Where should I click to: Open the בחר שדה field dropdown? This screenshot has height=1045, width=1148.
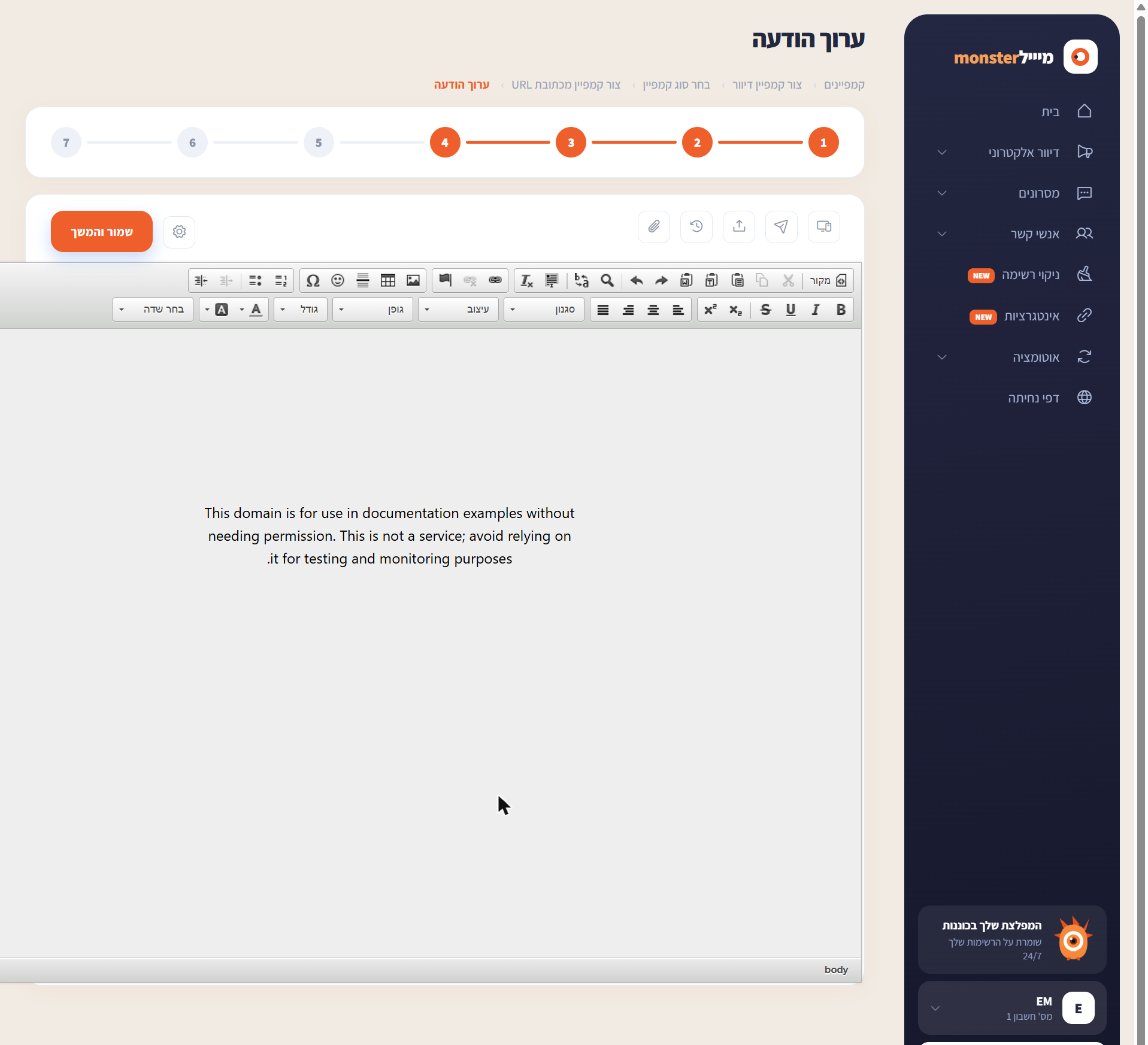154,310
